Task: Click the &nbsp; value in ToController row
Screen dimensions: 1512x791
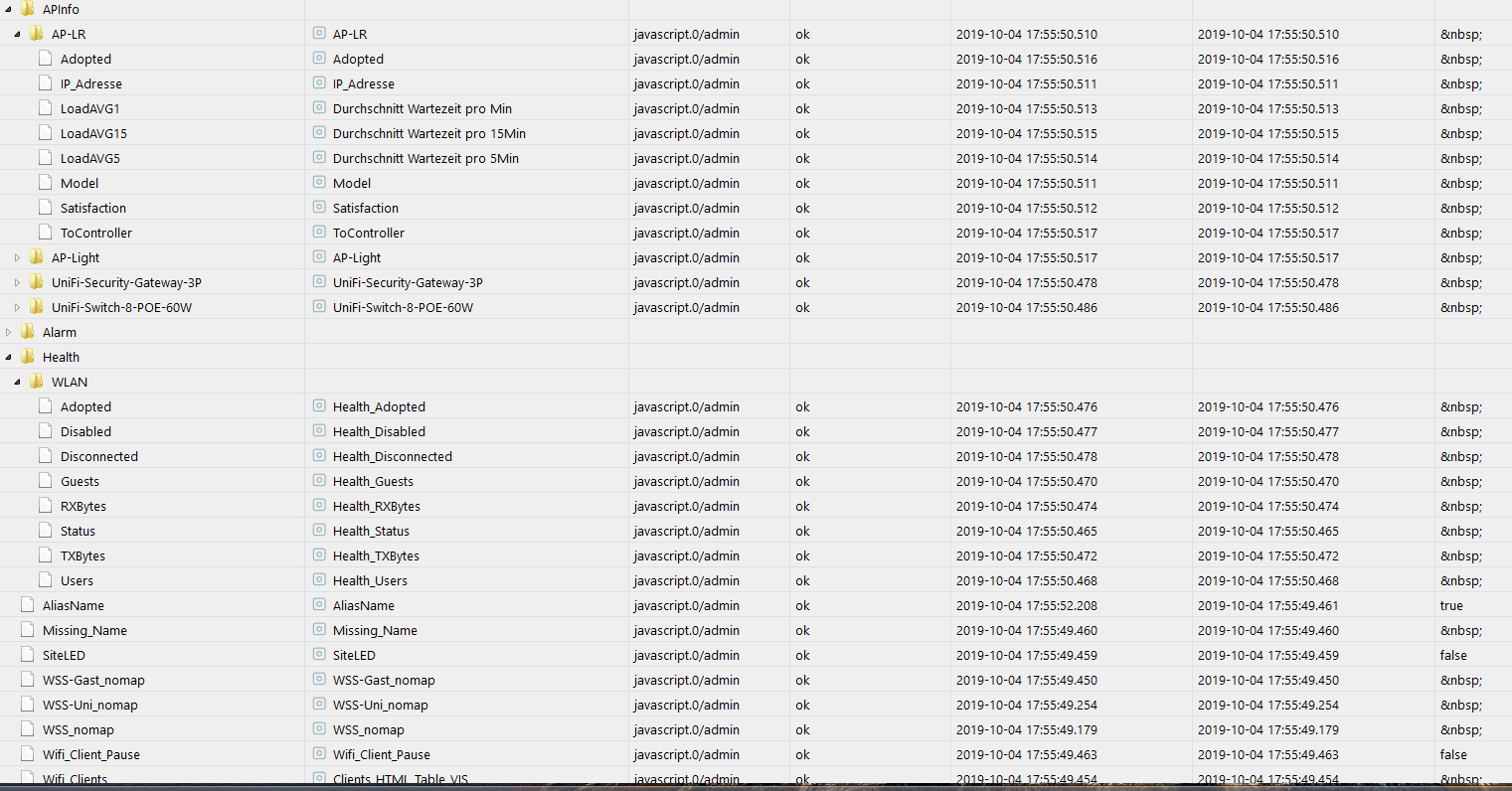Action: [1460, 233]
